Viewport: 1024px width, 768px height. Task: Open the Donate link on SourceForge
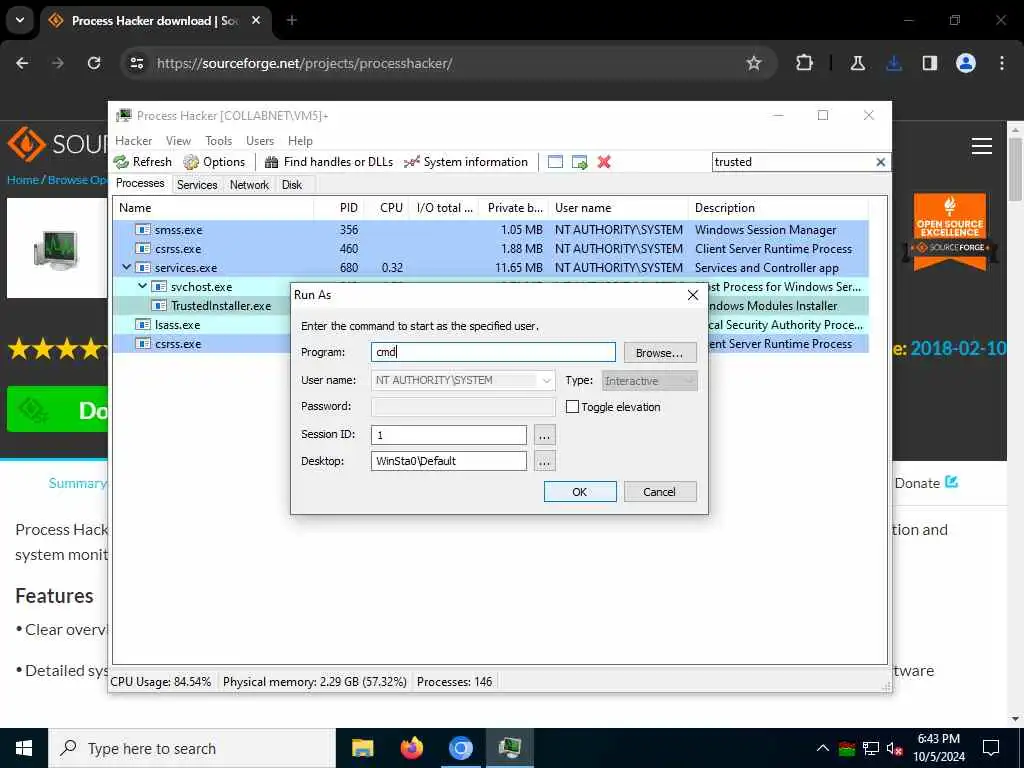coord(926,483)
